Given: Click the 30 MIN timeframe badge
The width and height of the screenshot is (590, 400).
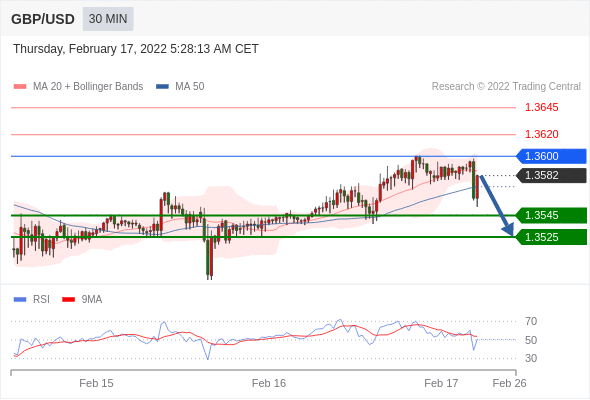Looking at the screenshot, I should point(108,19).
